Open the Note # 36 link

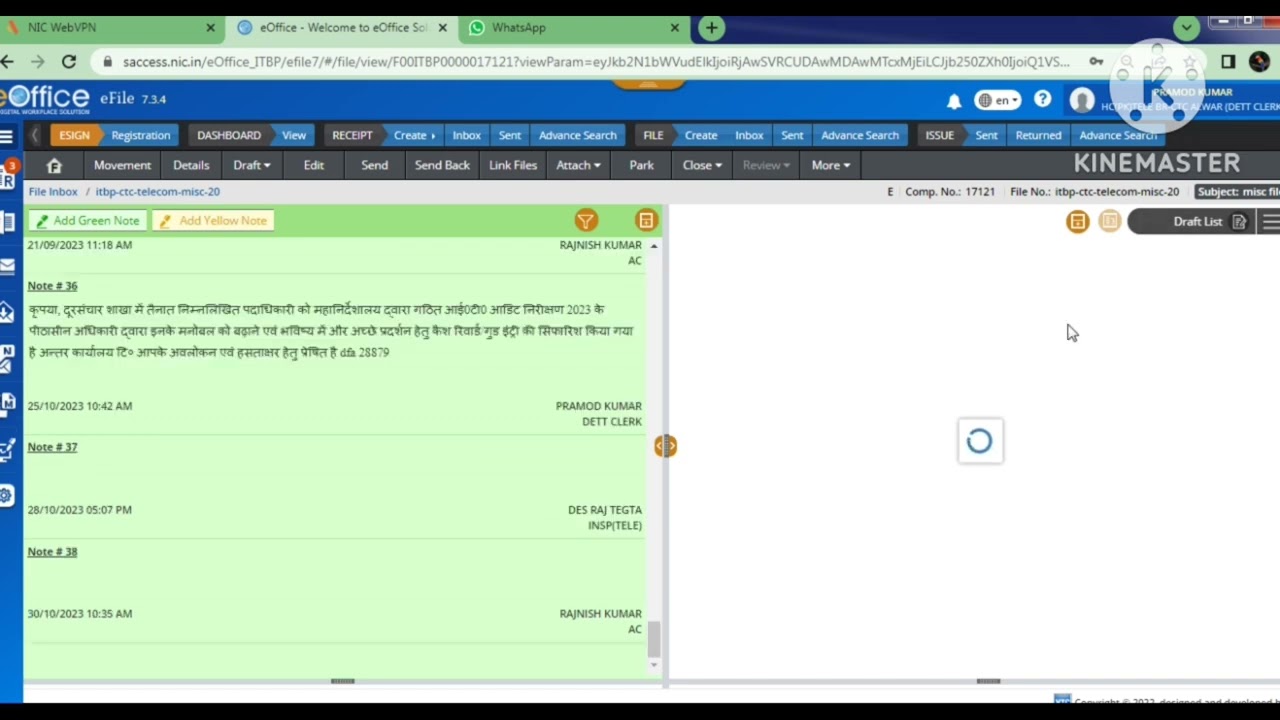(x=52, y=286)
